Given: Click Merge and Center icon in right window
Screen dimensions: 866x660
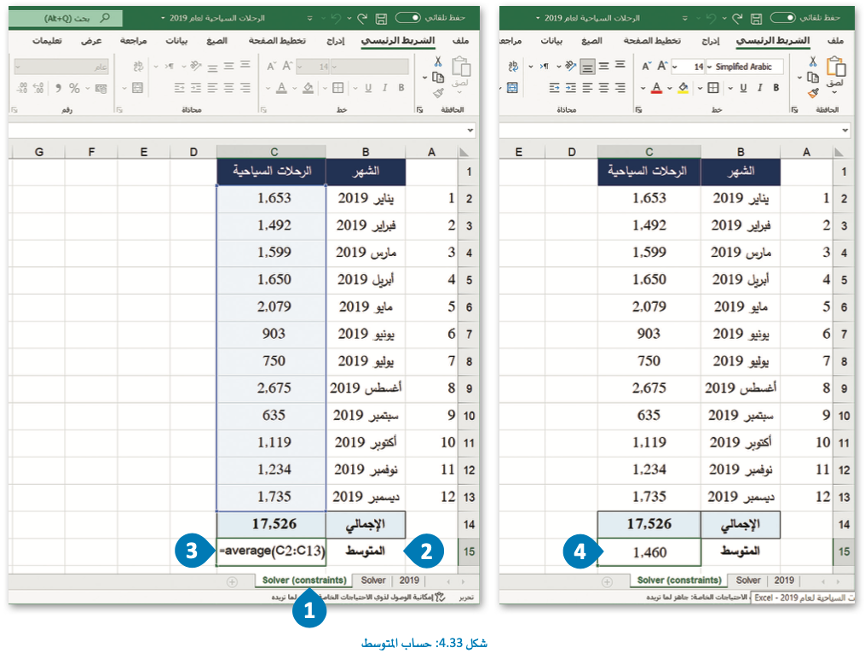Looking at the screenshot, I should [513, 88].
